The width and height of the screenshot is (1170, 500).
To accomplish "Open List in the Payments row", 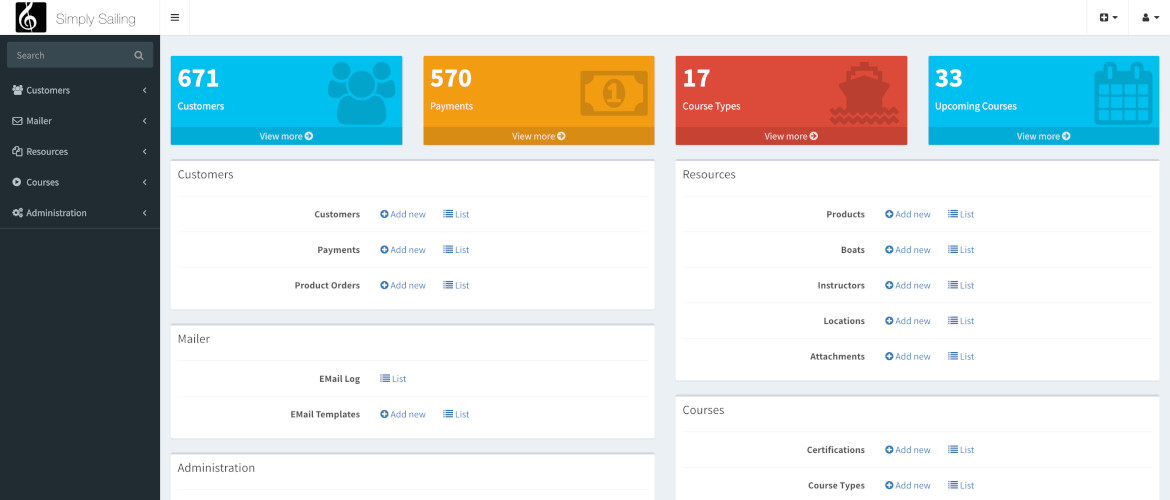I will click(x=456, y=250).
